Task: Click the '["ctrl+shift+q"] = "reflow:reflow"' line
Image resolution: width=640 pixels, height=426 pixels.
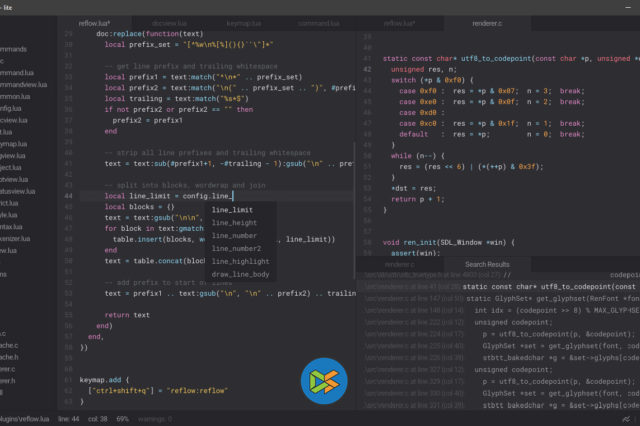Action: click(x=158, y=391)
